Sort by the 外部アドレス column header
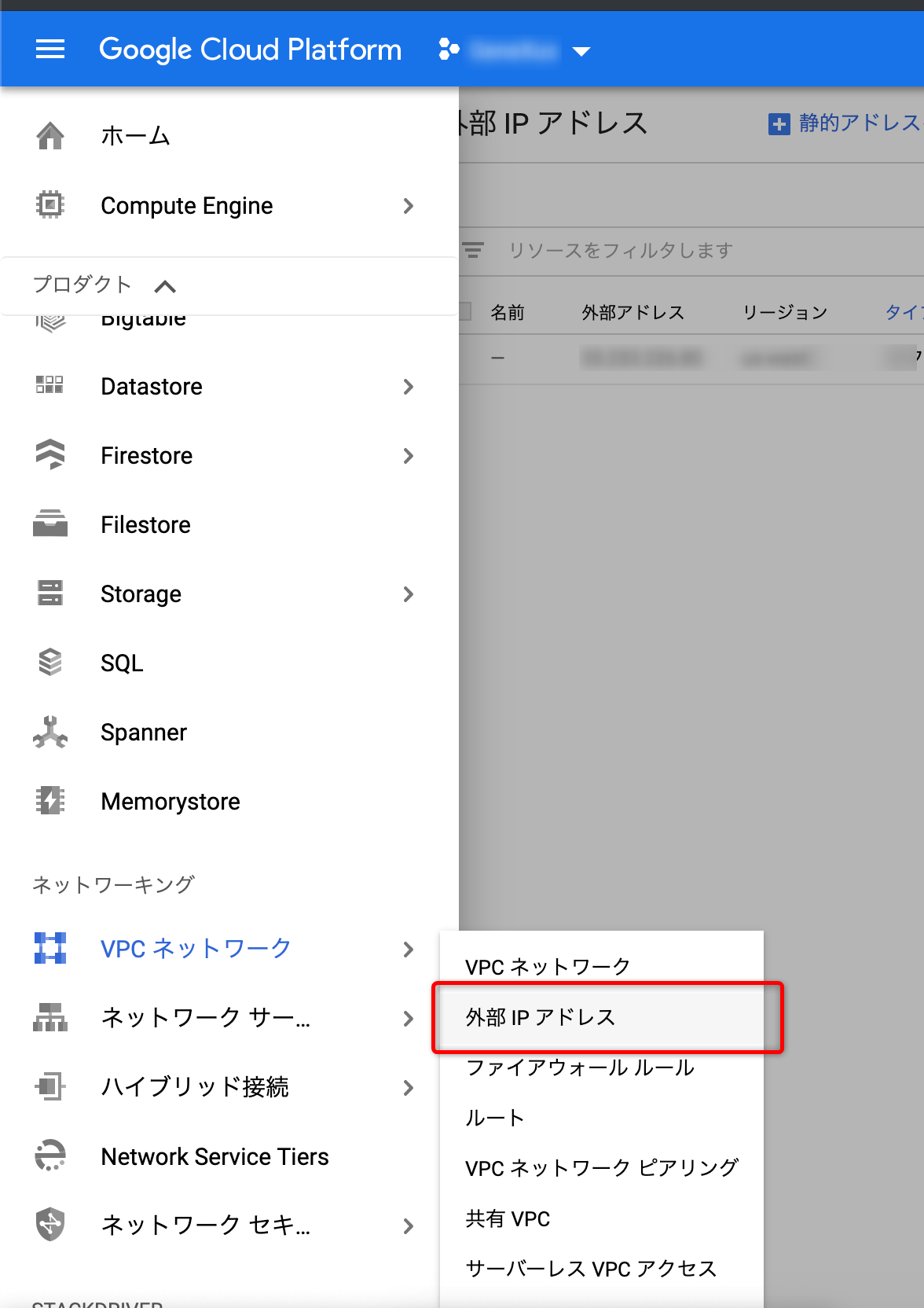 (x=632, y=313)
